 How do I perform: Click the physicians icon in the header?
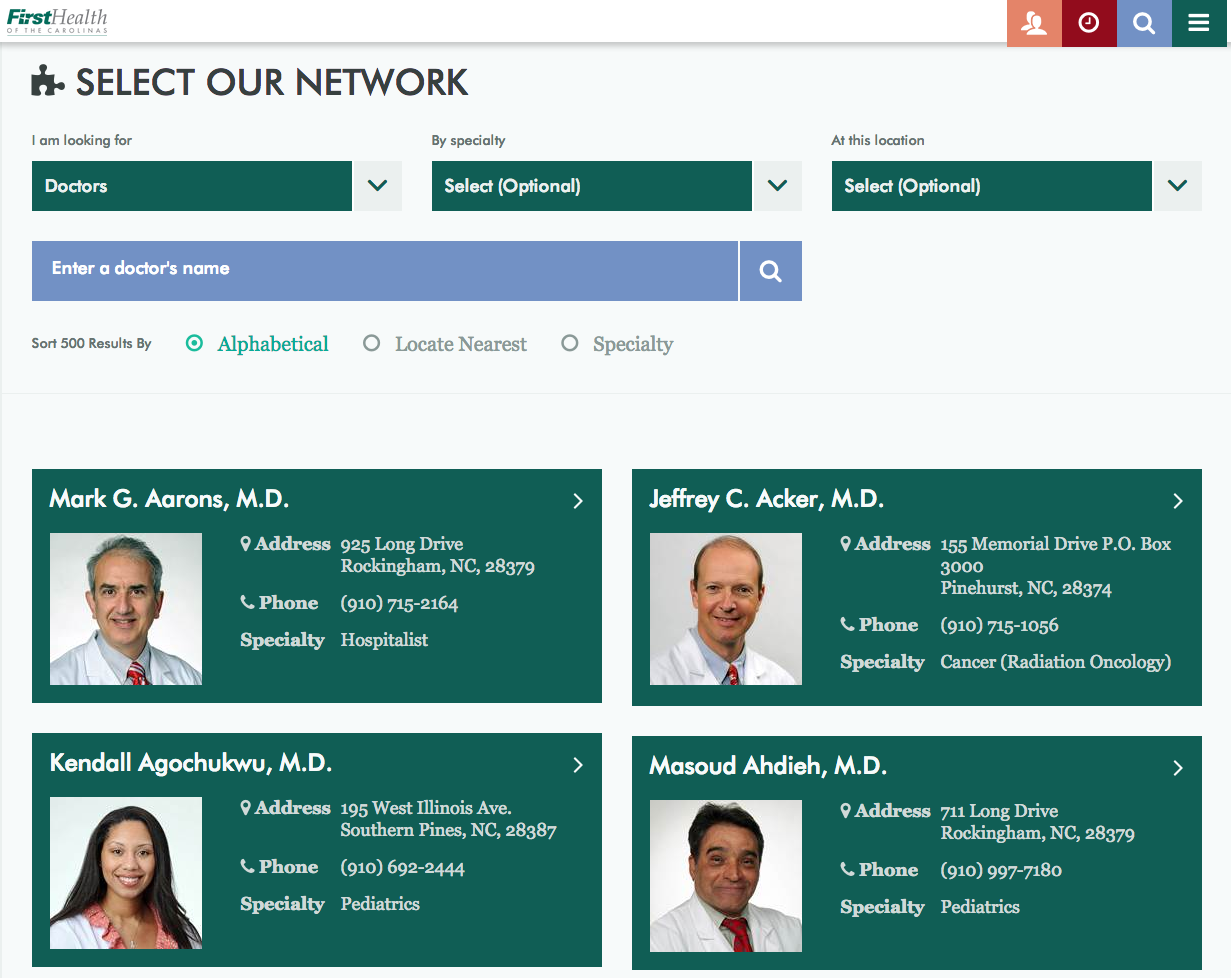[x=1034, y=23]
